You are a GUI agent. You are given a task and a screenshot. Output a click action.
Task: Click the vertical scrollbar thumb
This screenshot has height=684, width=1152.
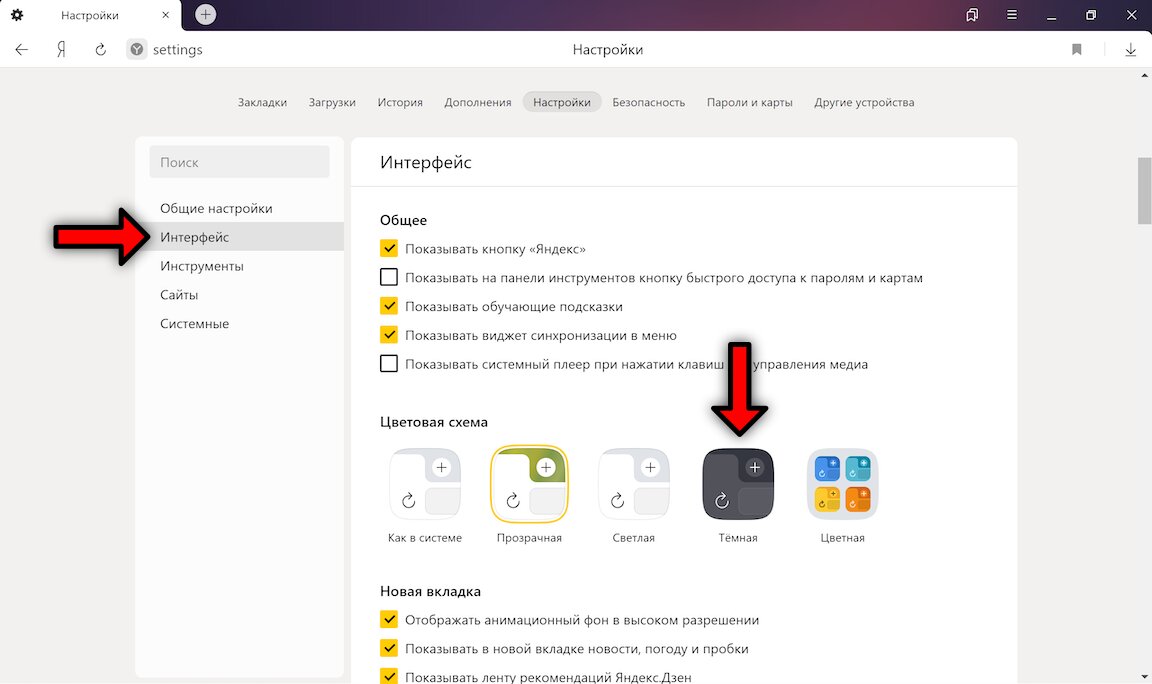(1145, 190)
